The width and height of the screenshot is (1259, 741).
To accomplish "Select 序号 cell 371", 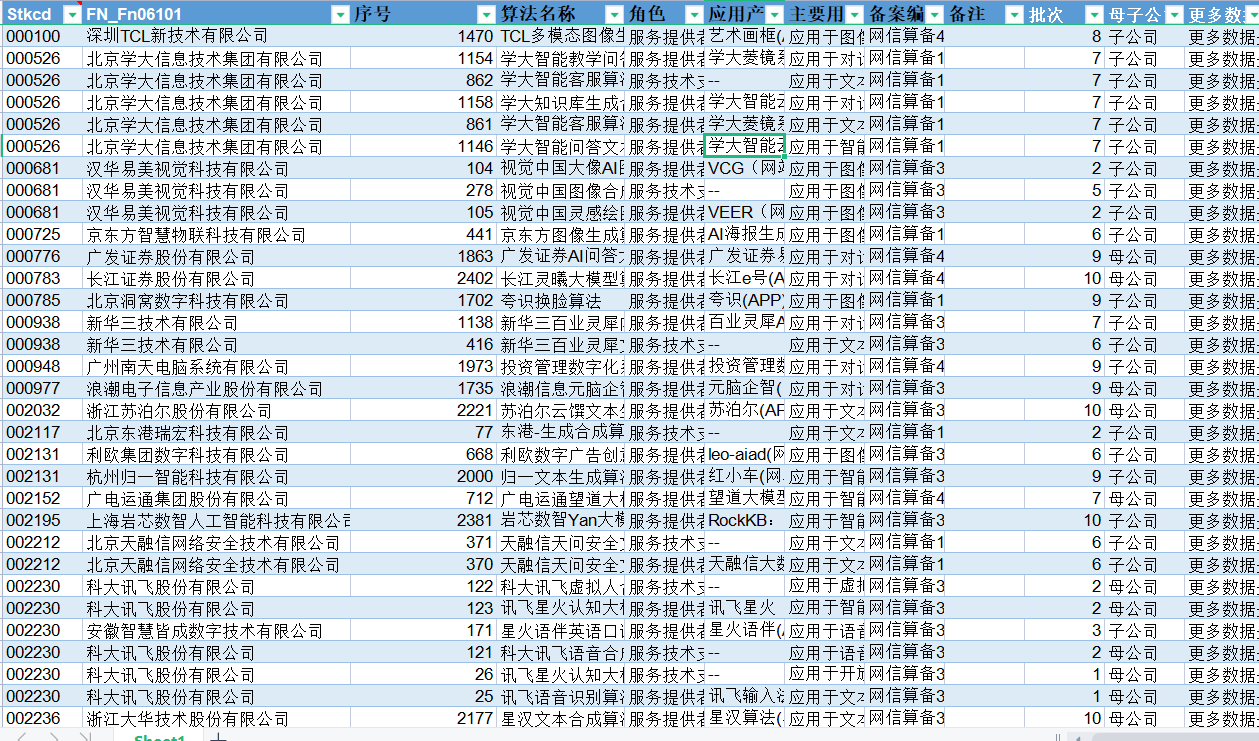I will [424, 542].
